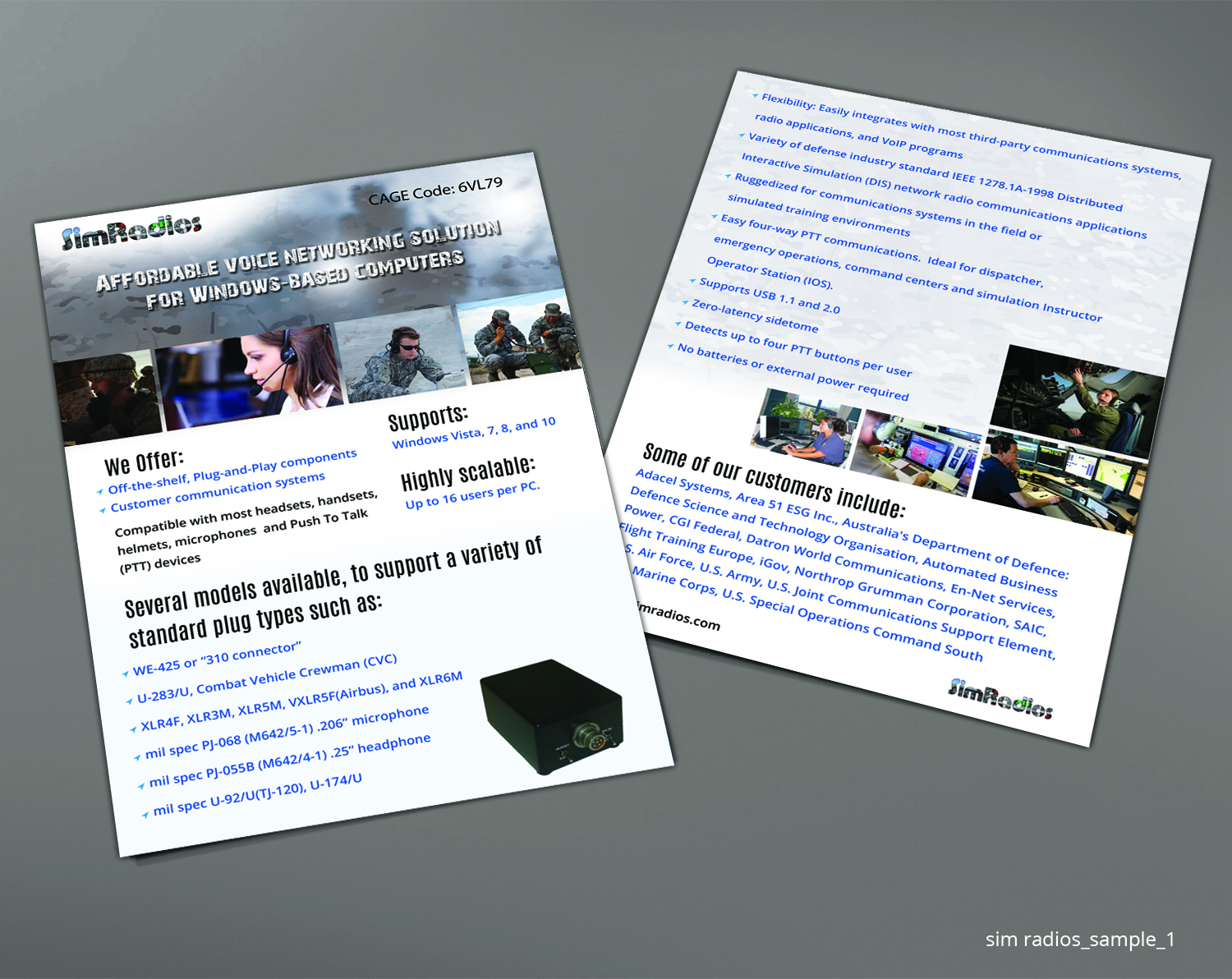The height and width of the screenshot is (979, 1232).
Task: Click 'Marine Corps, U.S. Special Operations' line
Action: point(807,614)
